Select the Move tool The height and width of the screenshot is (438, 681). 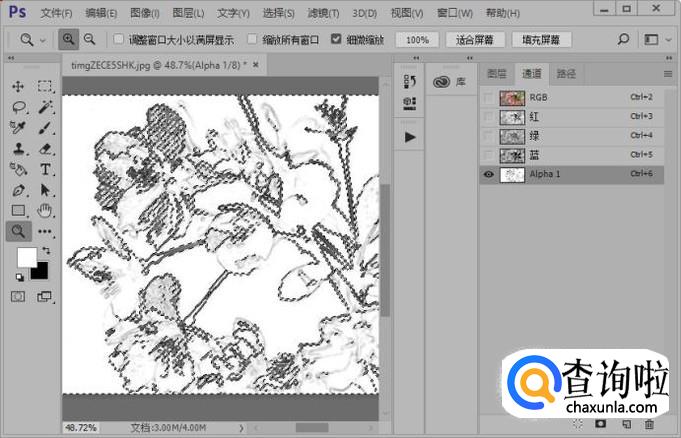point(18,87)
